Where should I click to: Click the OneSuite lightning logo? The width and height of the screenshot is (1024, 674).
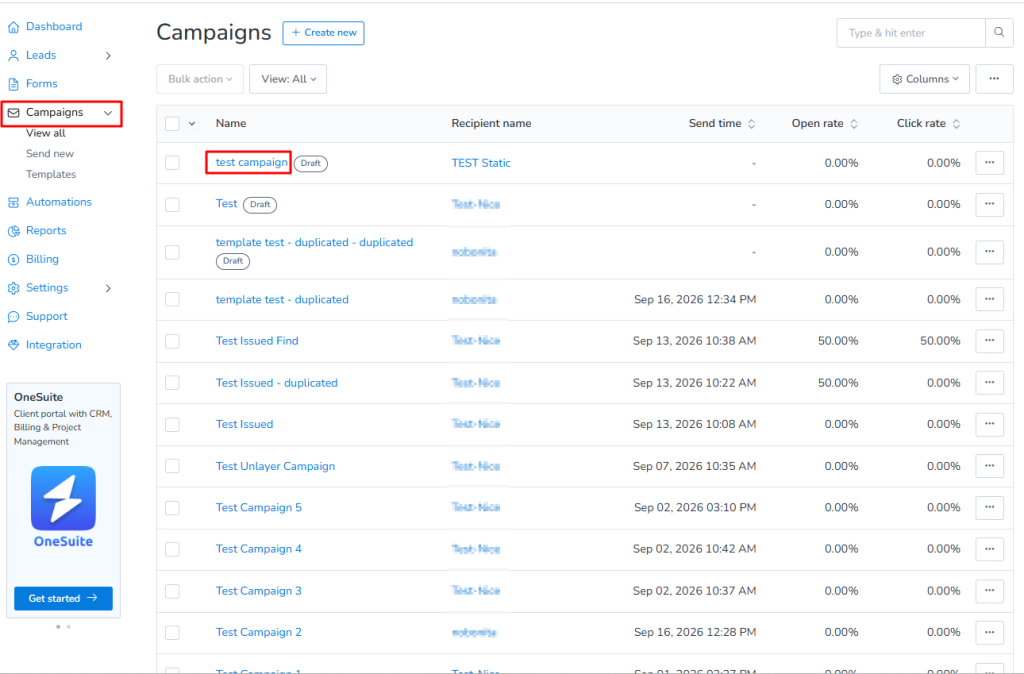click(63, 498)
